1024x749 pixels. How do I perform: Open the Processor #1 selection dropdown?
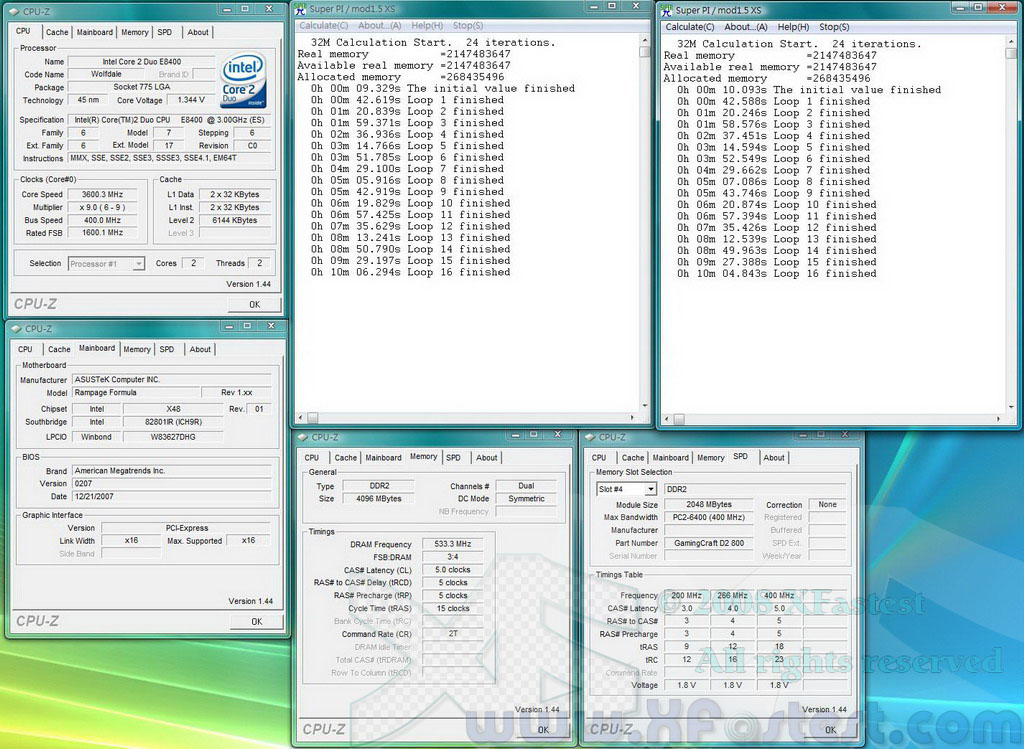(106, 264)
